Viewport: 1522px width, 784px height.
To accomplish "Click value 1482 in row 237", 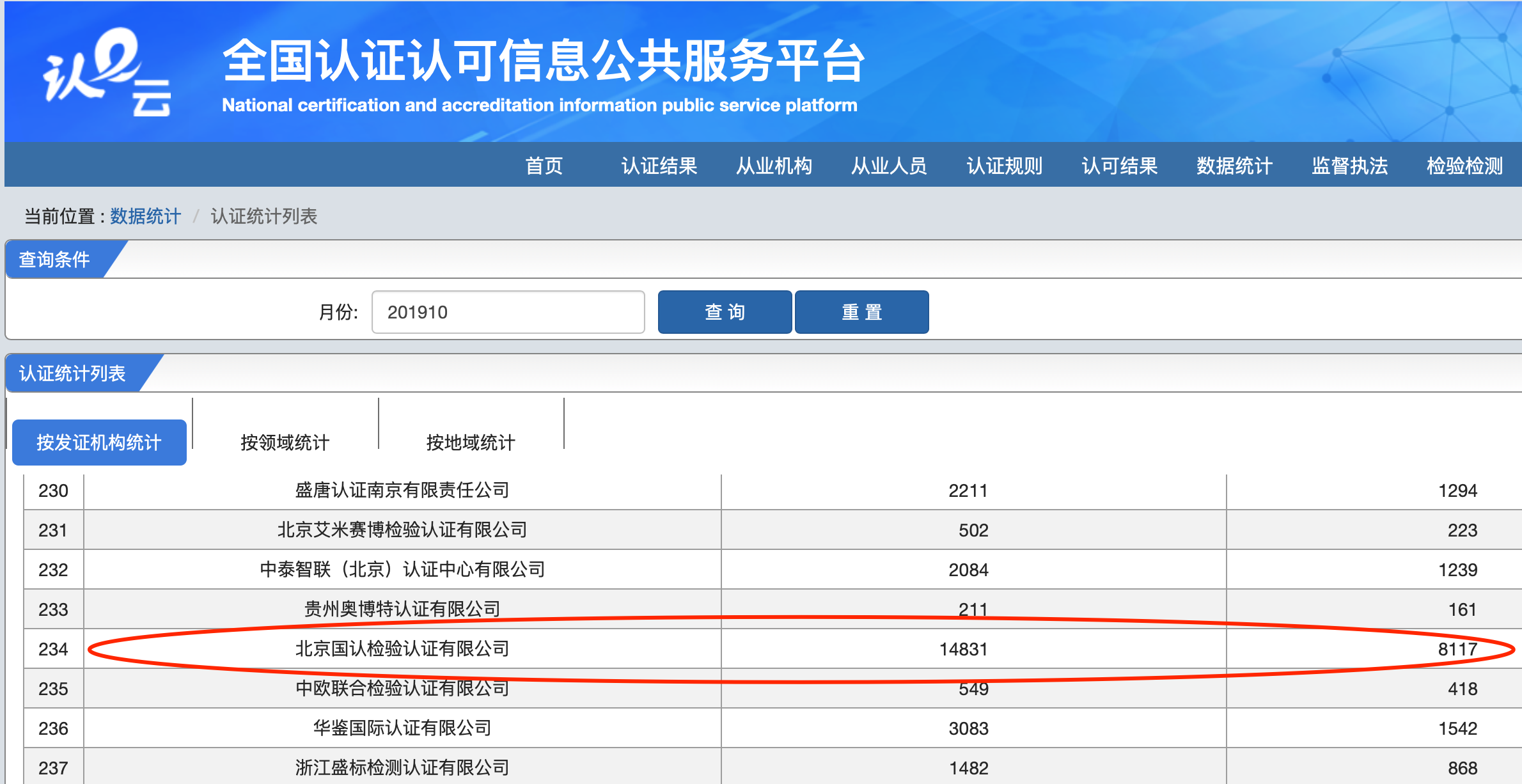I will point(968,769).
